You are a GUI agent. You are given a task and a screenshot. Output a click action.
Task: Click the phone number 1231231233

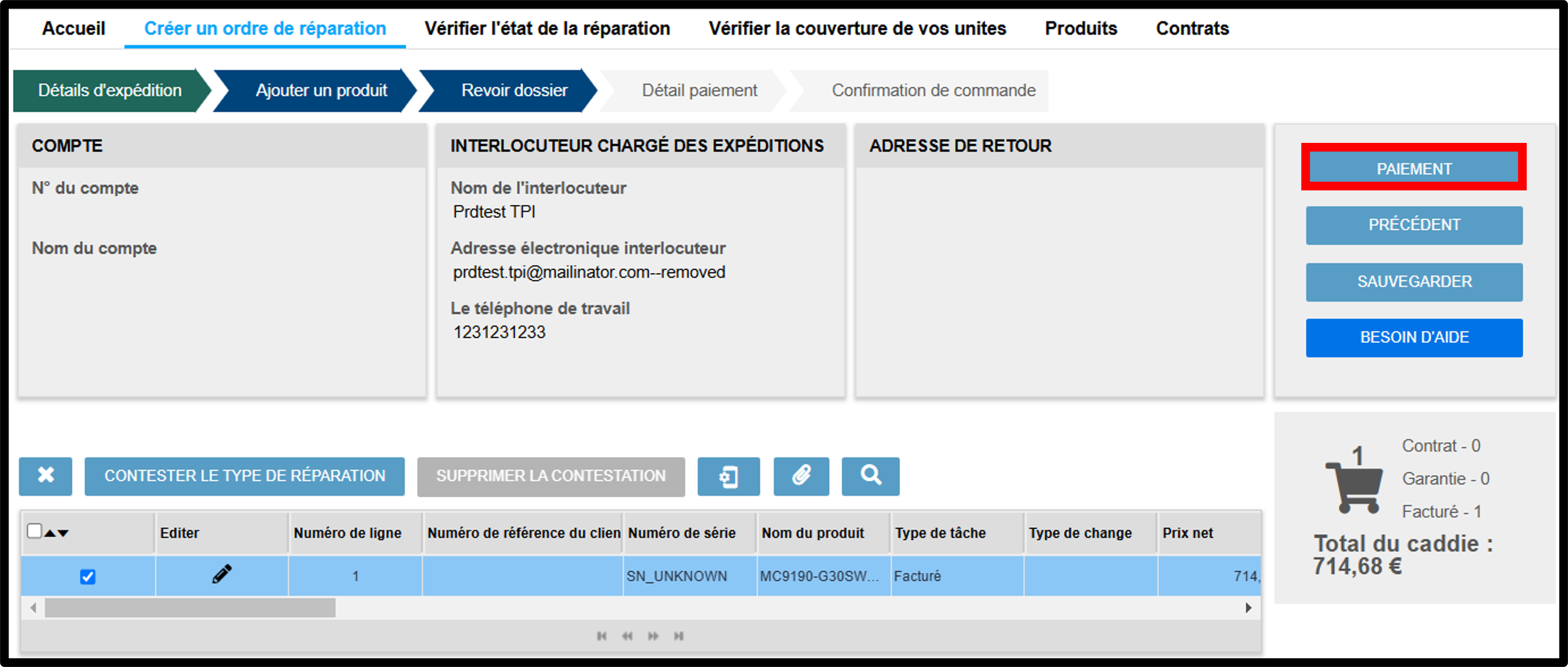tap(499, 332)
